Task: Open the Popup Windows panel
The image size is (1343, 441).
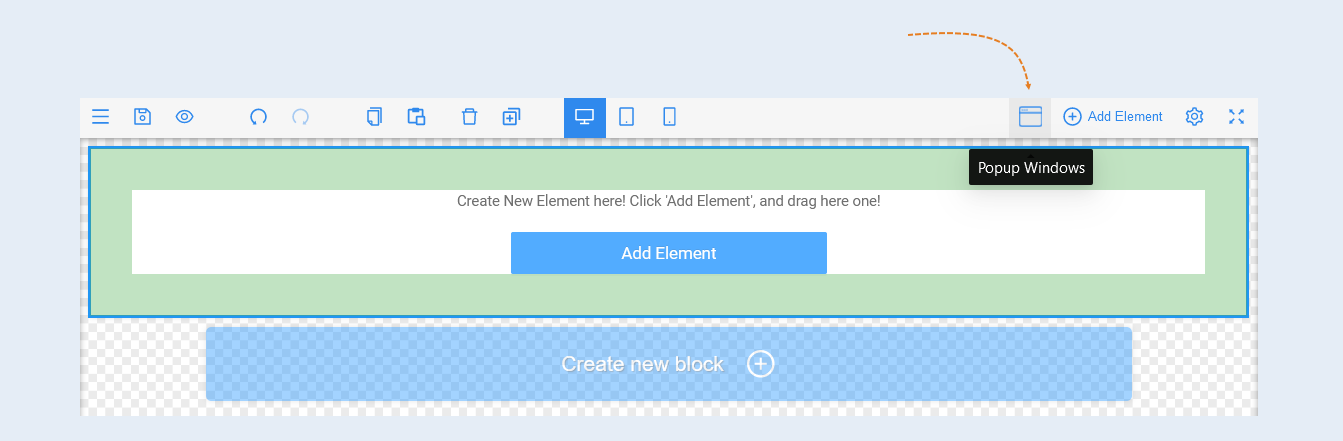Action: click(x=1030, y=117)
